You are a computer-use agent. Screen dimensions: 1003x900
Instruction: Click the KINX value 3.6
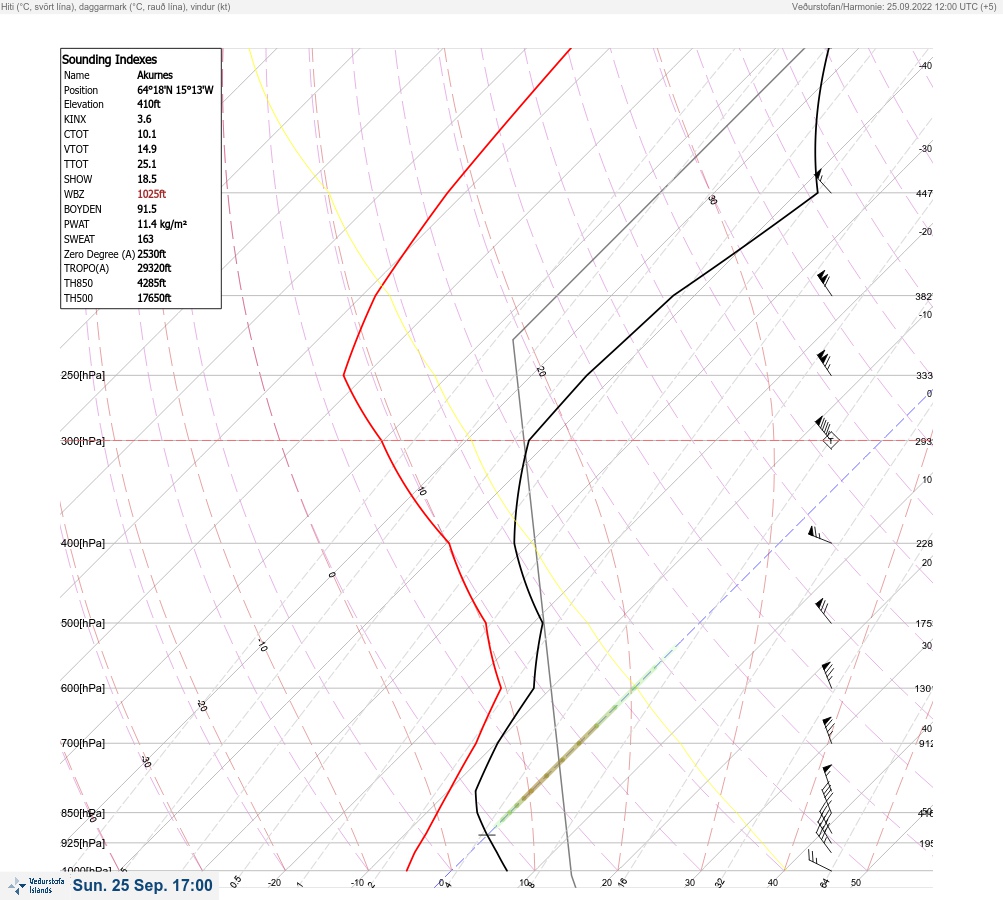(145, 119)
